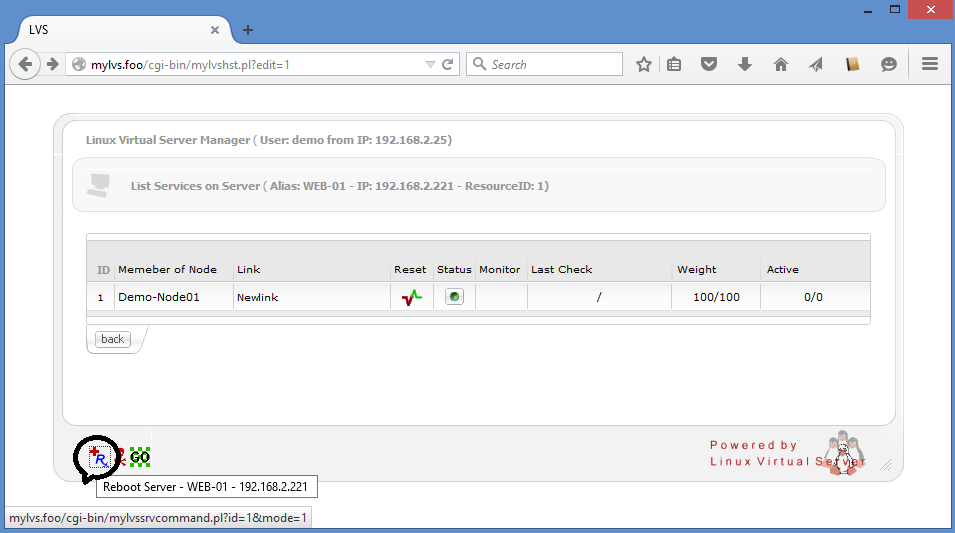Click the red skull icon beside GO
The image size is (955, 533).
pos(120,458)
